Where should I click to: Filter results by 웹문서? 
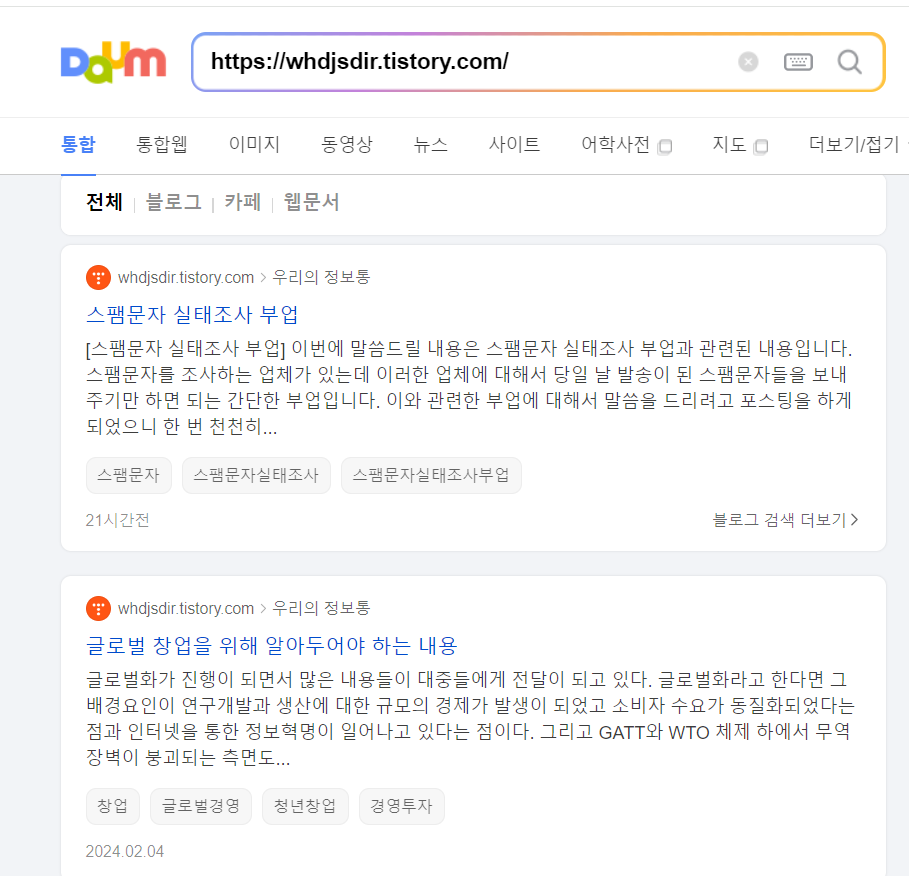click(311, 202)
